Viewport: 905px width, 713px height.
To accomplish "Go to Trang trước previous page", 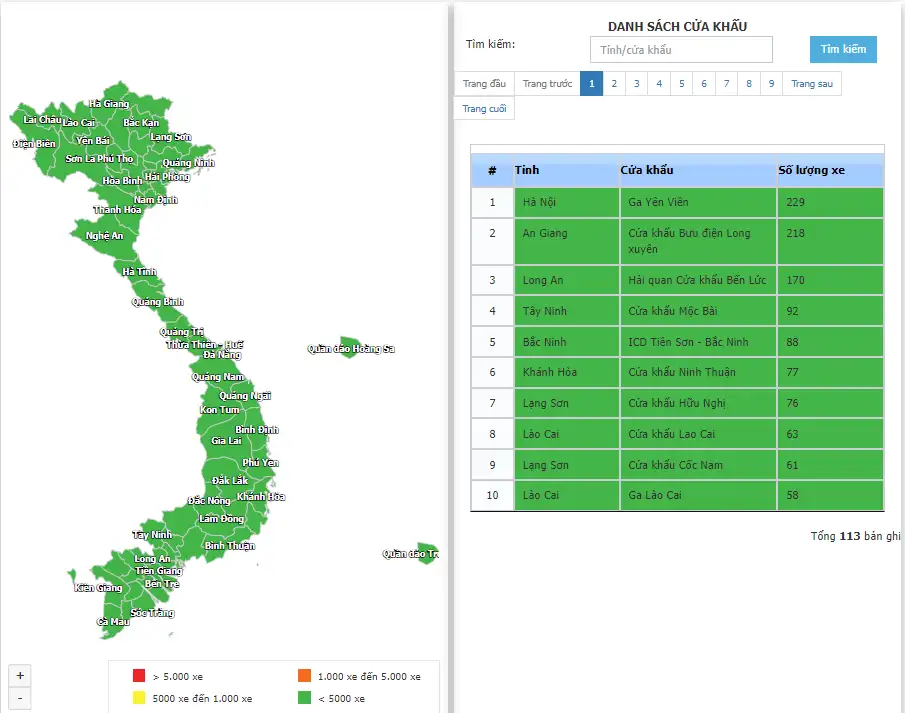I will [x=547, y=84].
